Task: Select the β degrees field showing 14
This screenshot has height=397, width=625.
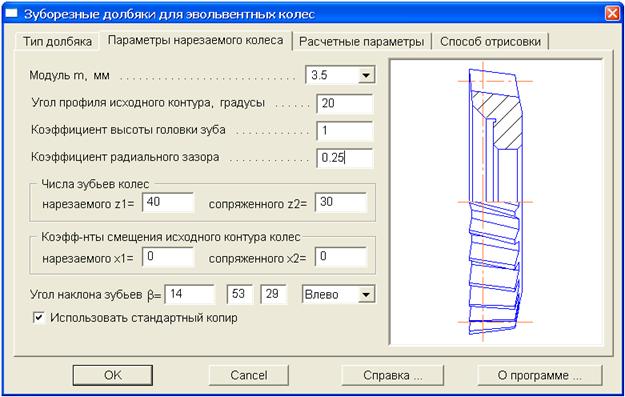Action: click(190, 294)
